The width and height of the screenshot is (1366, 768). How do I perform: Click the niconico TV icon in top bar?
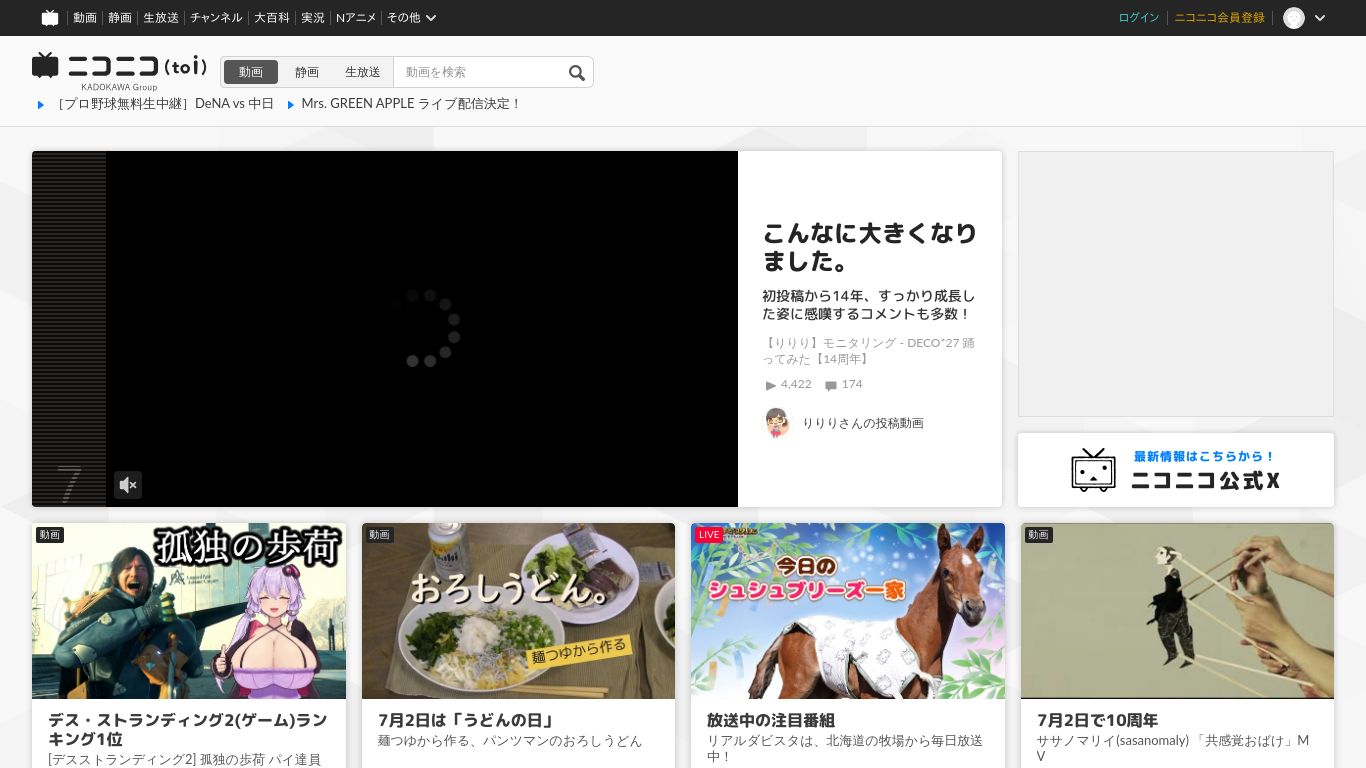50,18
